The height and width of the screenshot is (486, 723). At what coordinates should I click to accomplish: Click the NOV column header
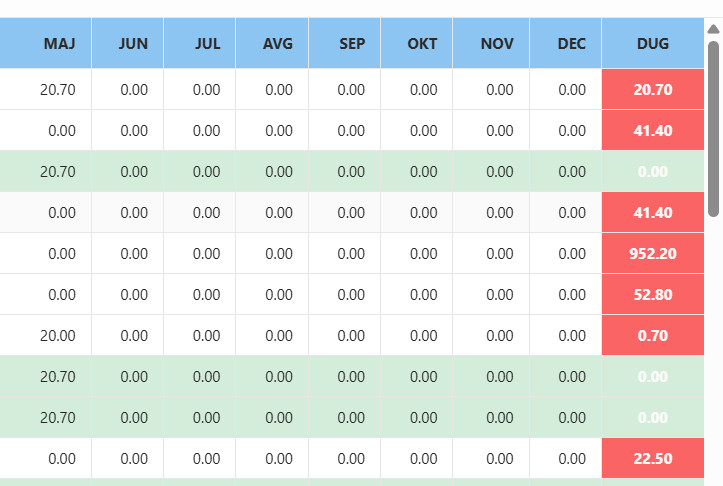click(497, 44)
